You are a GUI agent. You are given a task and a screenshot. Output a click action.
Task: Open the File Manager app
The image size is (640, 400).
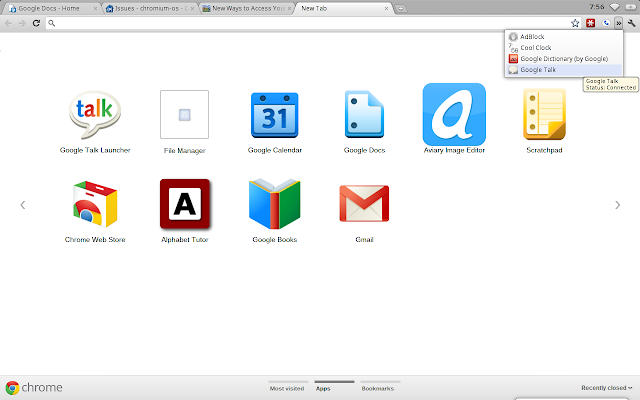pos(184,115)
